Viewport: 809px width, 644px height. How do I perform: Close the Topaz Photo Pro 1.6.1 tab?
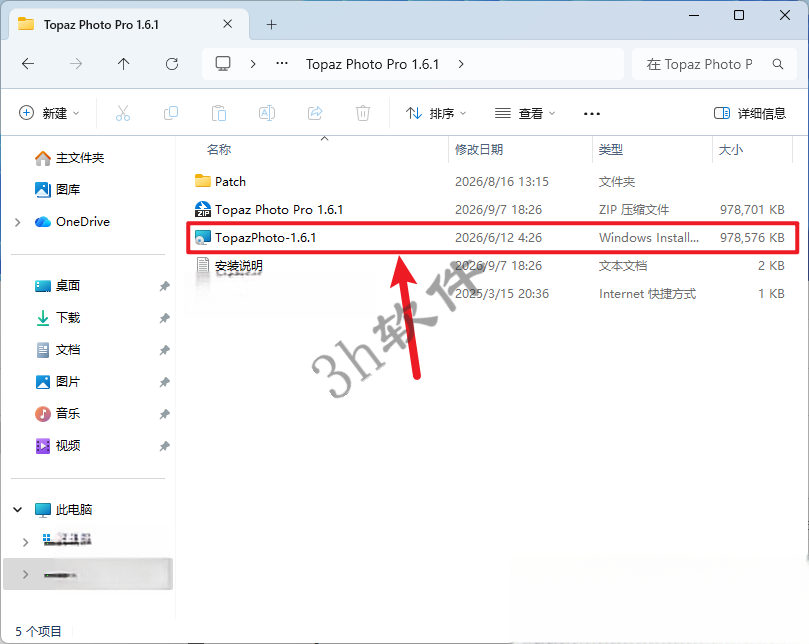228,24
